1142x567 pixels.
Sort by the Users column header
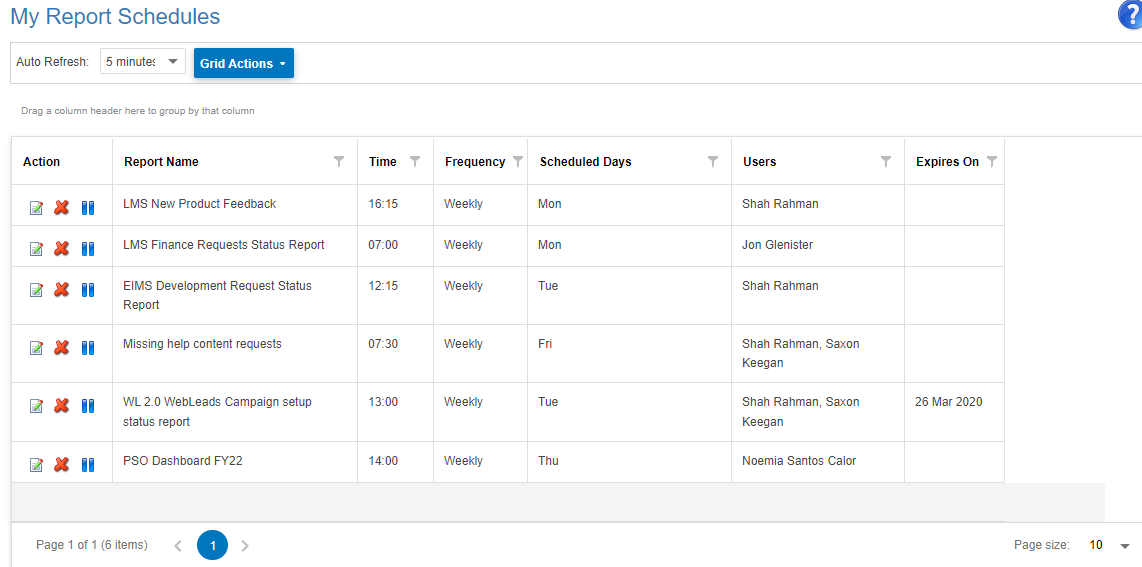(x=760, y=162)
